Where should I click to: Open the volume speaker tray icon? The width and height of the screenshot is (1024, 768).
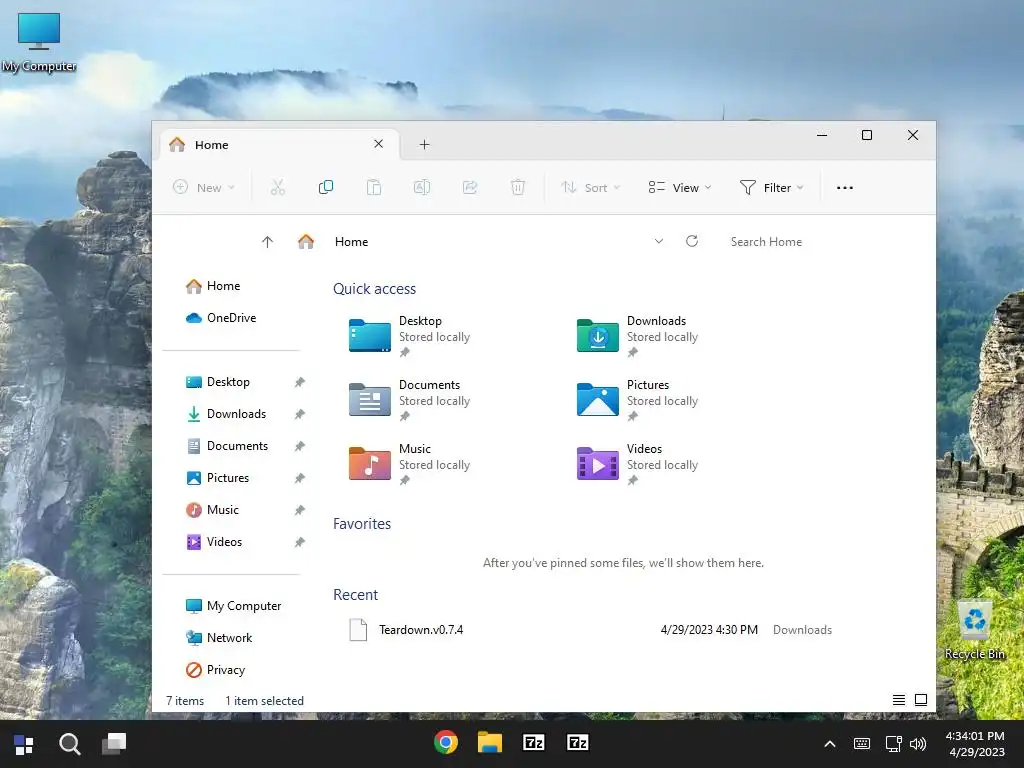[918, 744]
